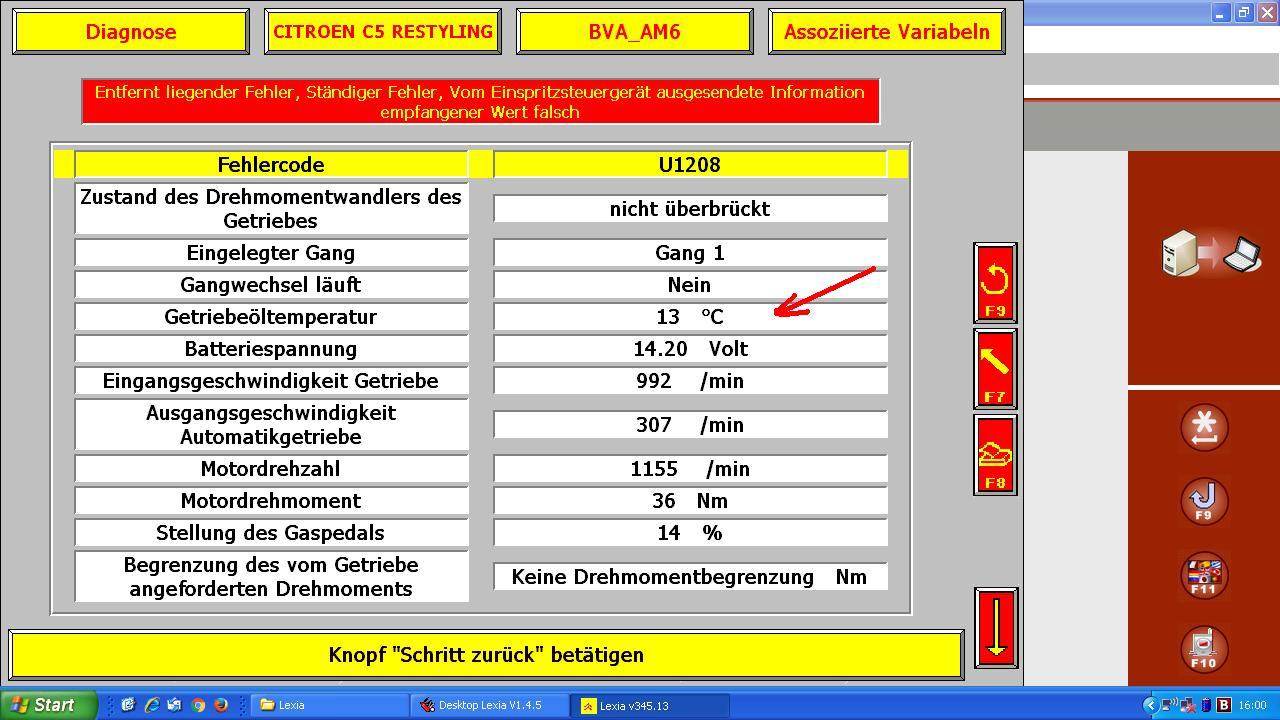1280x720 pixels.
Task: Click the Fehlercode header cell
Action: (271, 165)
